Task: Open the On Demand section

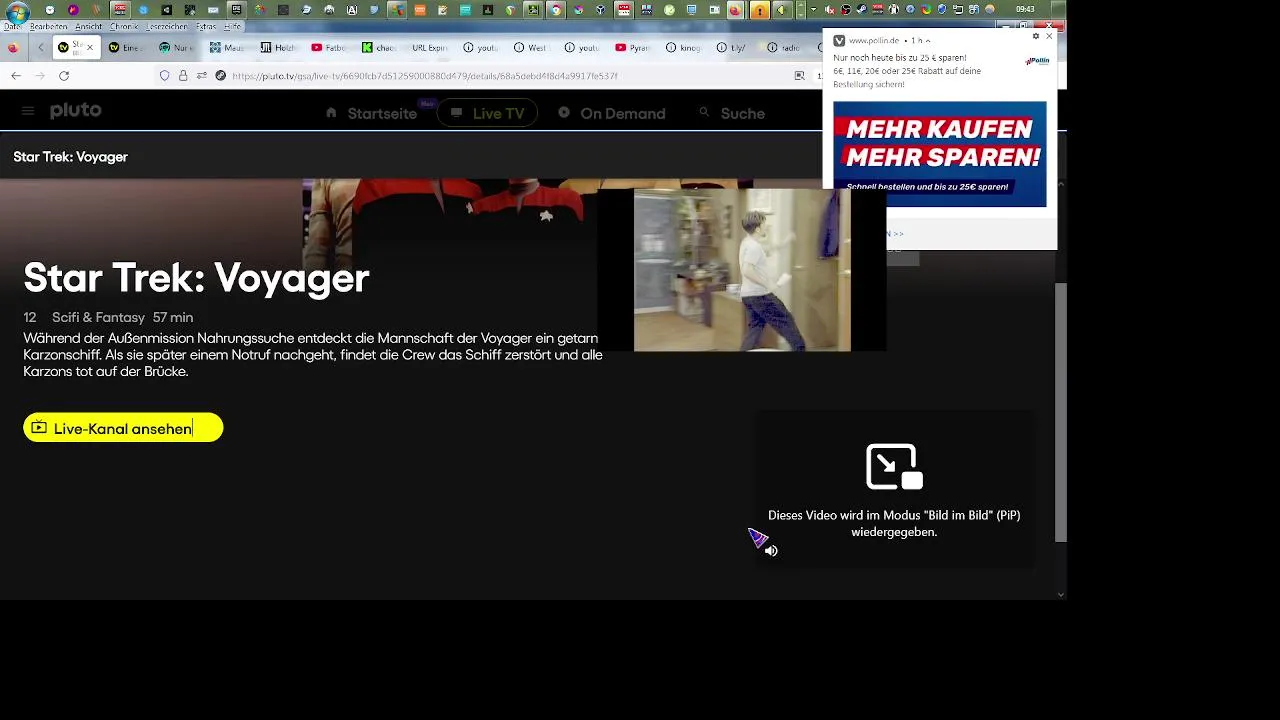Action: [611, 113]
